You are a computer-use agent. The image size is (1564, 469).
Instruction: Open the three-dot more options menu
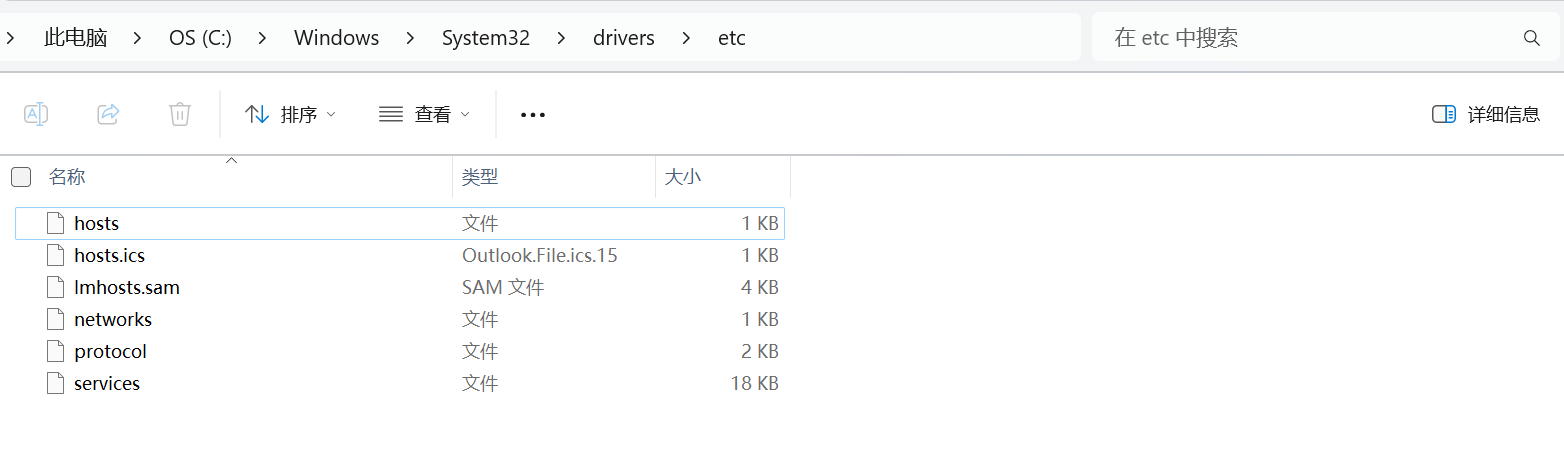tap(533, 115)
